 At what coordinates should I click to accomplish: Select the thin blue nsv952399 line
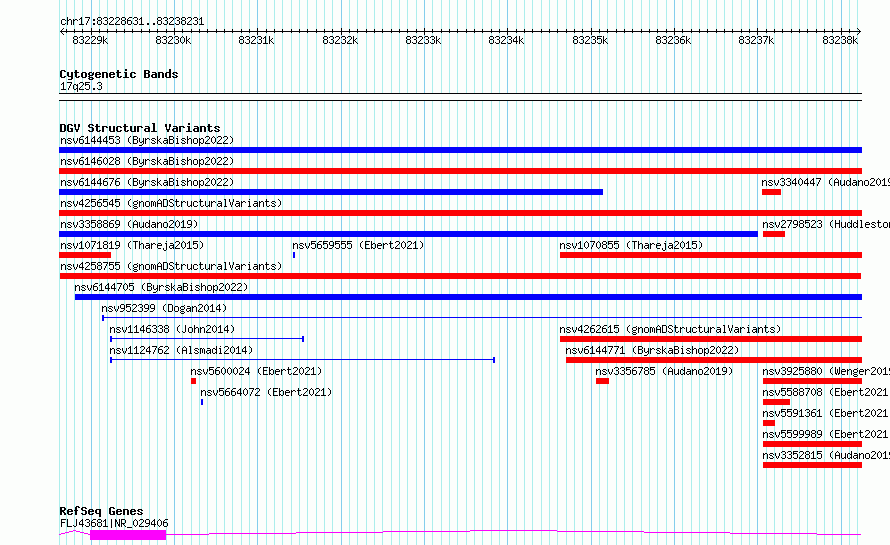point(482,318)
